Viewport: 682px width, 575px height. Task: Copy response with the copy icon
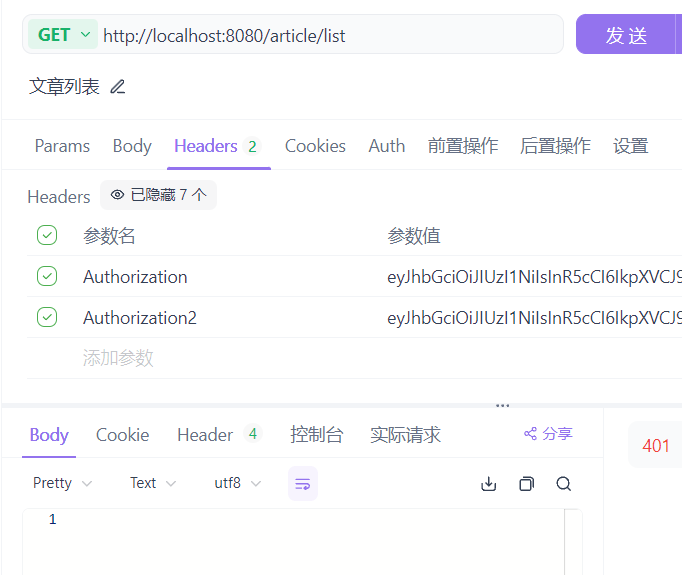tap(526, 484)
